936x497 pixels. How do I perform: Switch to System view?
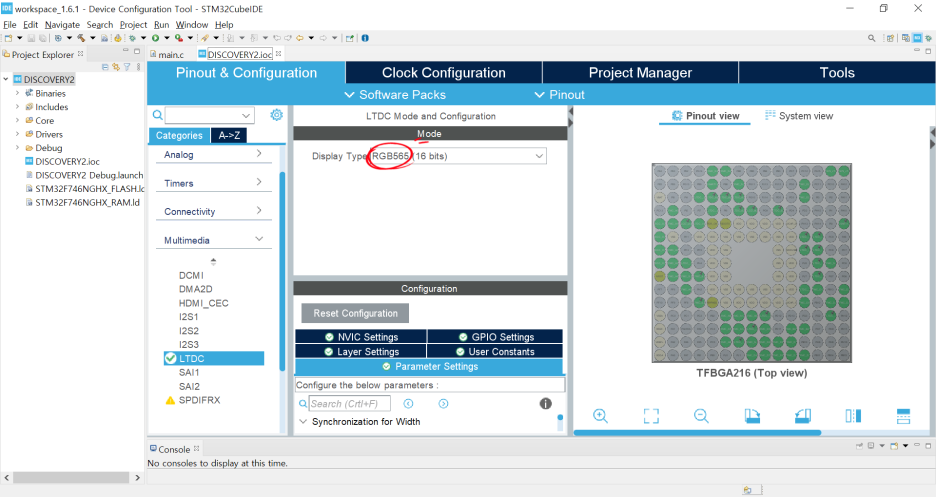pyautogui.click(x=799, y=116)
